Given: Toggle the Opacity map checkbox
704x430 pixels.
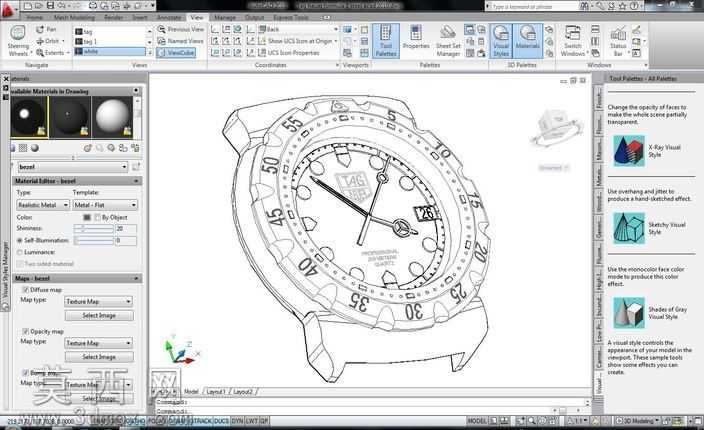Looking at the screenshot, I should click(26, 331).
